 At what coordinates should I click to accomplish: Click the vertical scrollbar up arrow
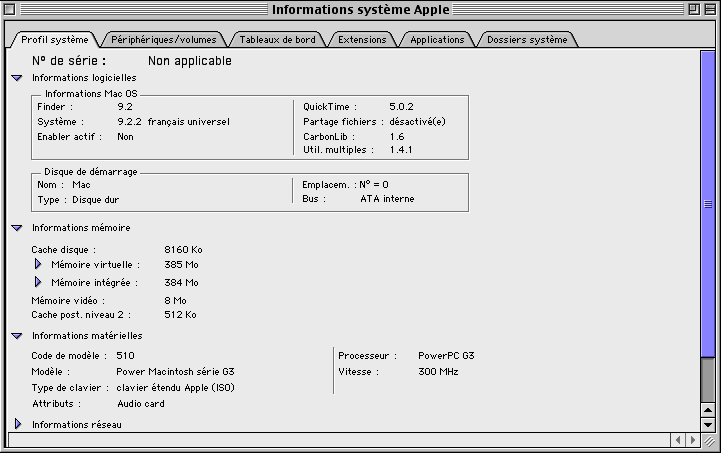coord(708,410)
